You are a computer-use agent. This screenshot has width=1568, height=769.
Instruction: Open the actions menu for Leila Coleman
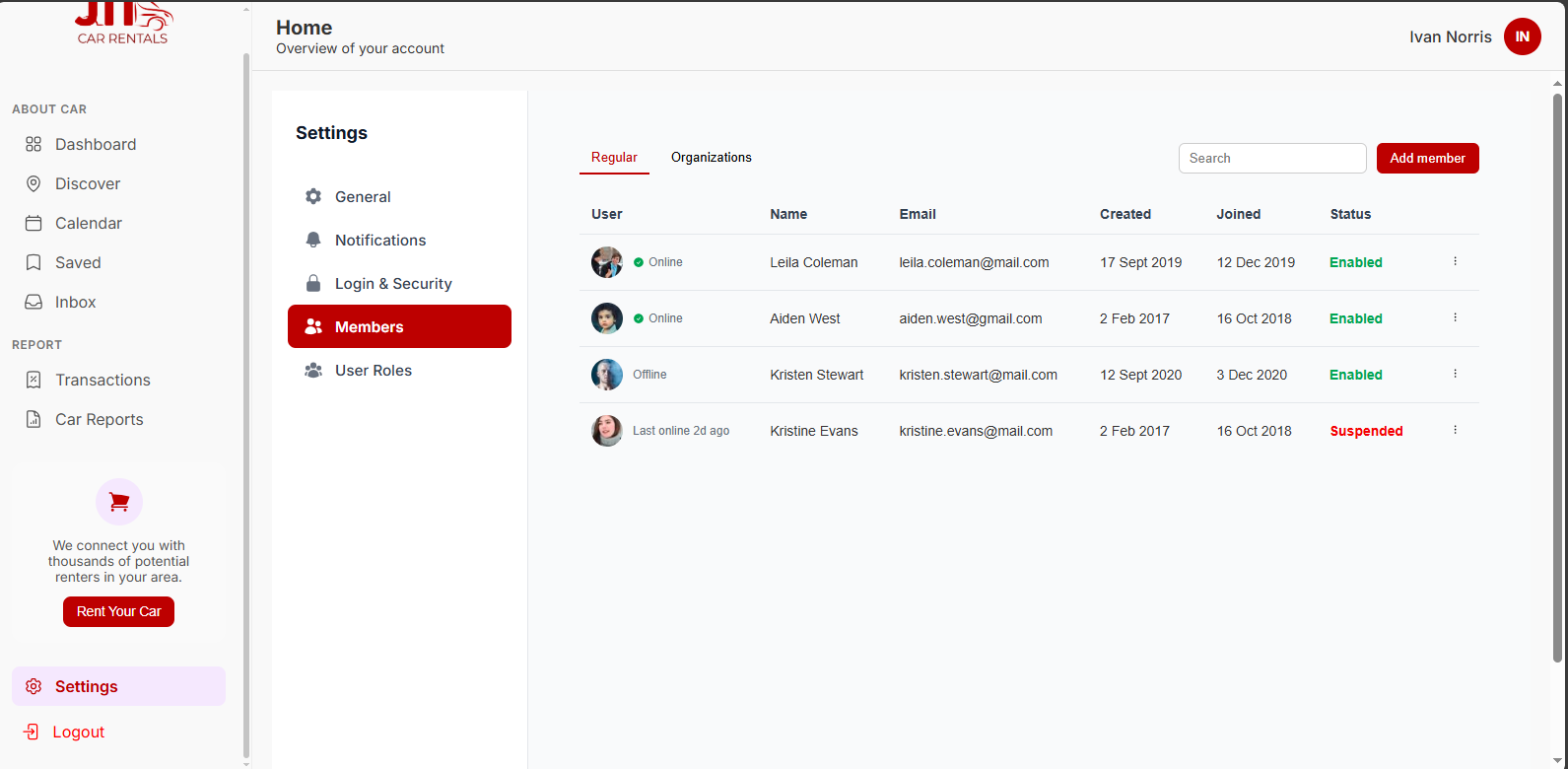1455,261
